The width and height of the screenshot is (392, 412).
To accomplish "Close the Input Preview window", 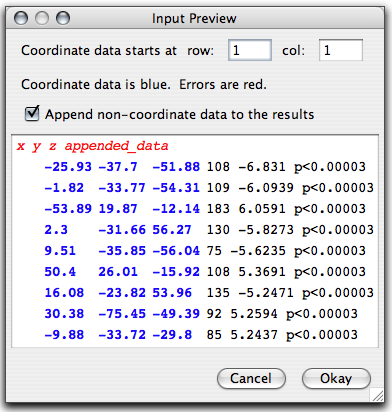I will coord(21,18).
